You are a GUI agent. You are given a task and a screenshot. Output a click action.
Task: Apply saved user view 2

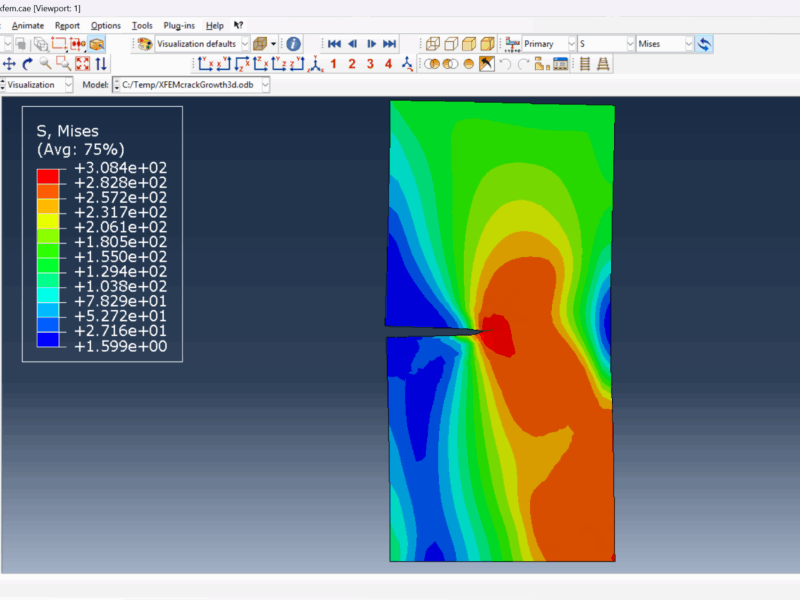352,64
